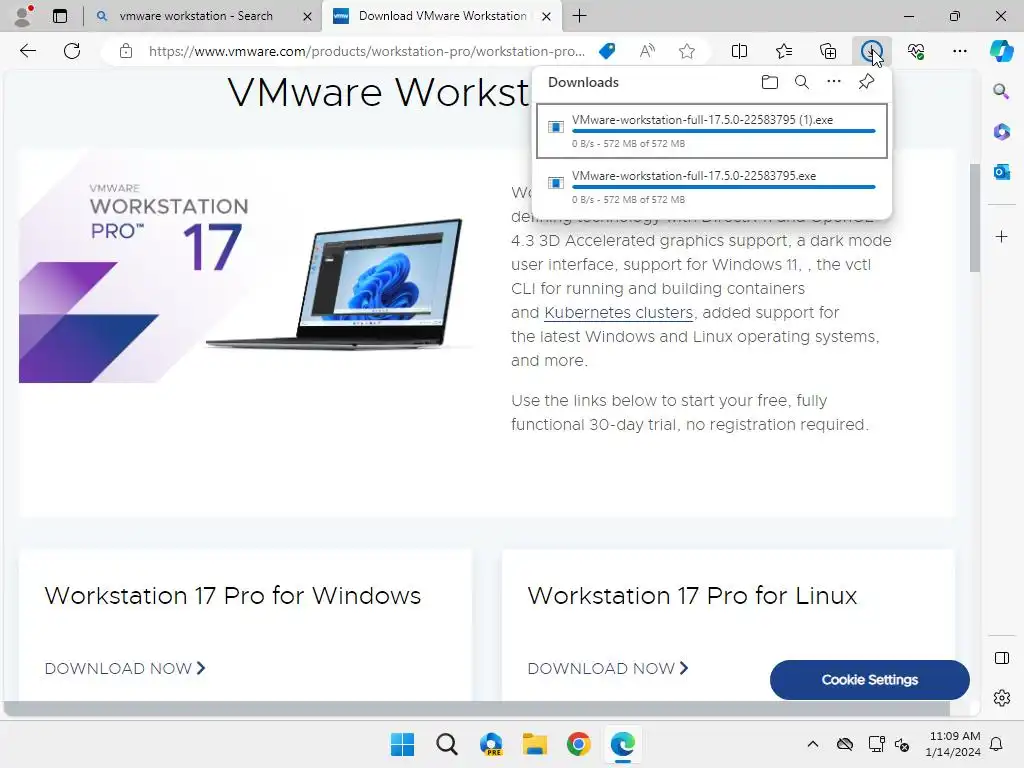Close the Download VMware Workstation tab
The width and height of the screenshot is (1024, 768).
(547, 16)
